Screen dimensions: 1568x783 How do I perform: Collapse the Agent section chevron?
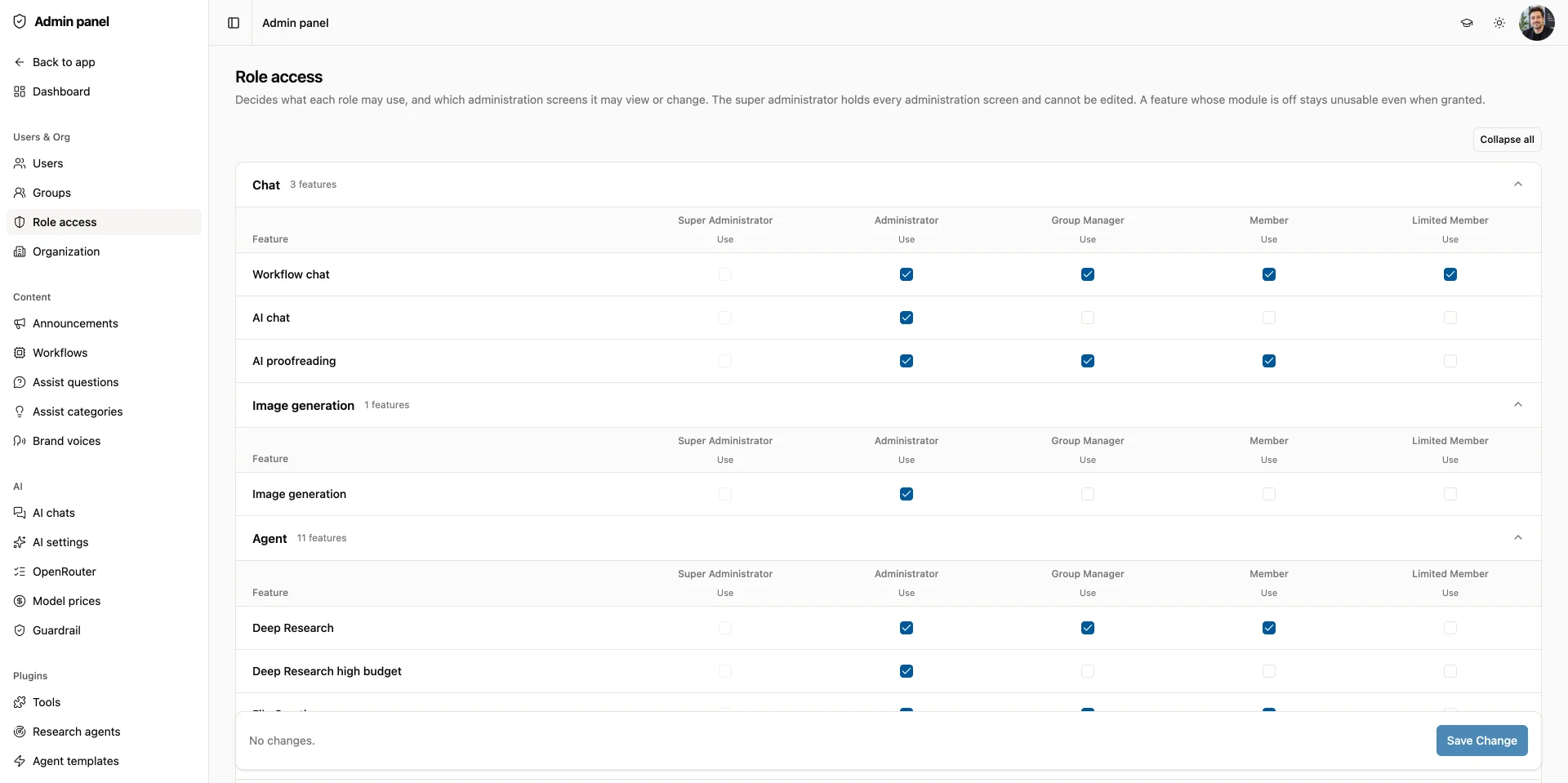tap(1518, 538)
